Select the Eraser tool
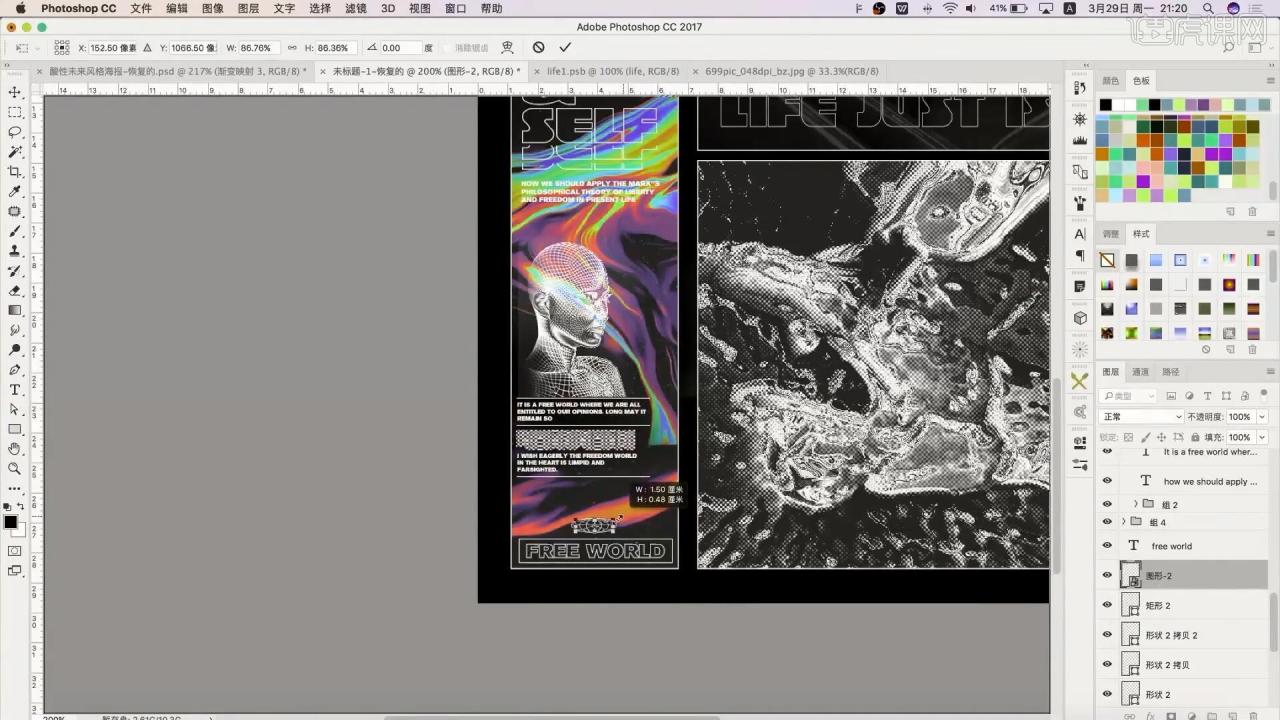The width and height of the screenshot is (1280, 720). pos(15,290)
